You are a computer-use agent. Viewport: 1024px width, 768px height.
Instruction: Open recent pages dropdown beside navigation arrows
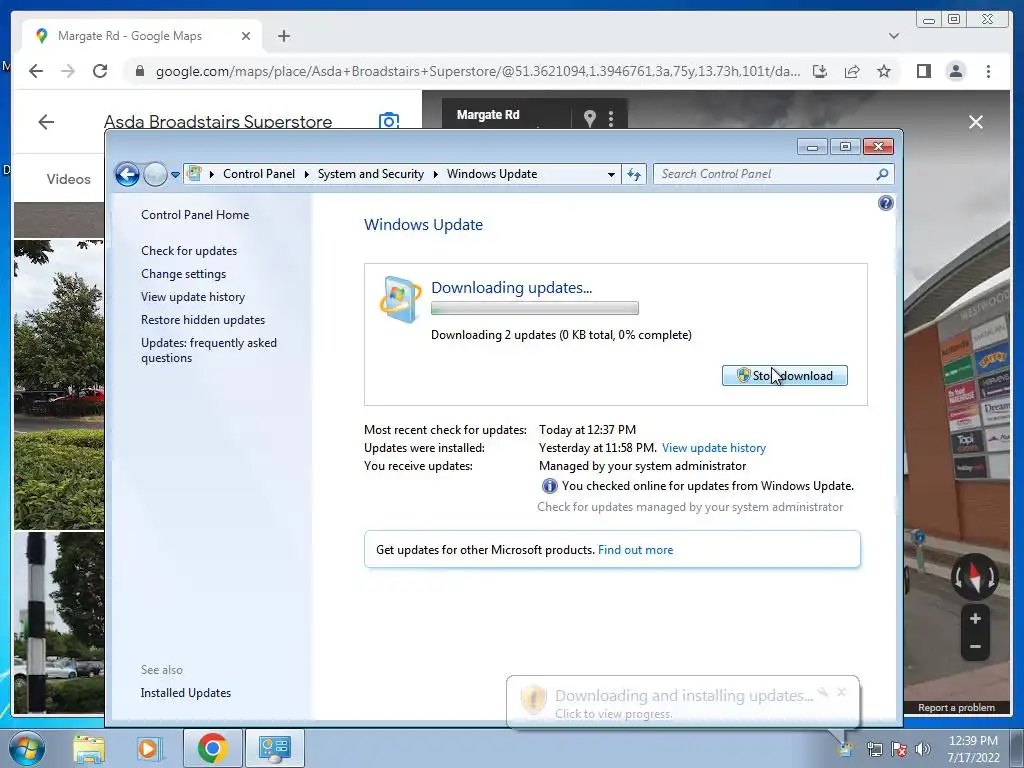175,174
